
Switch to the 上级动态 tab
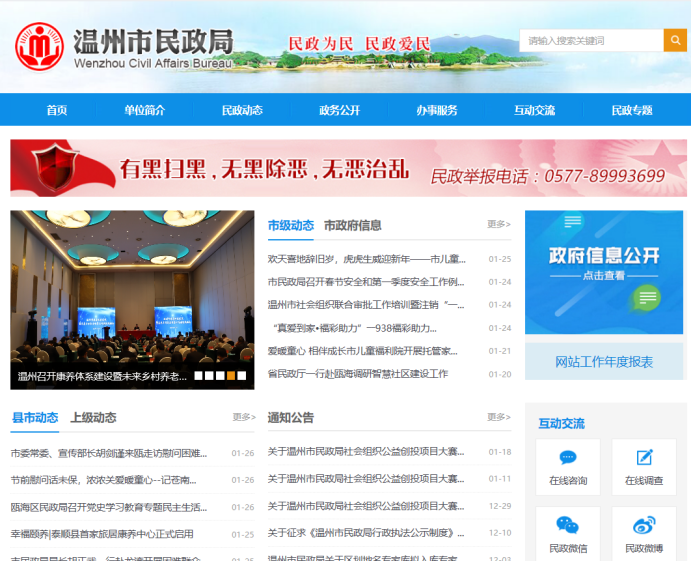click(x=93, y=418)
